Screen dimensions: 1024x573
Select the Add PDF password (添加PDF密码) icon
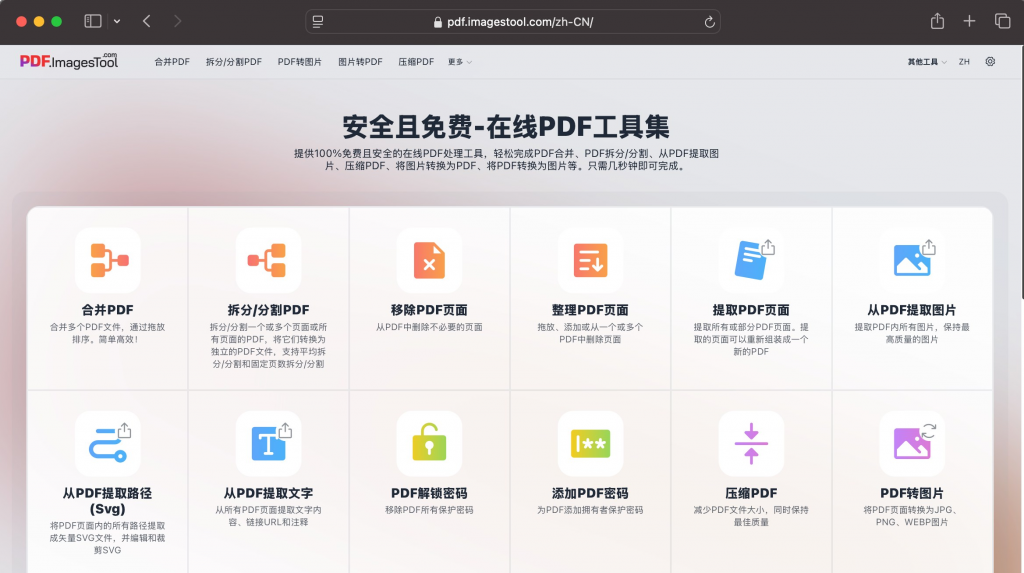click(x=590, y=444)
